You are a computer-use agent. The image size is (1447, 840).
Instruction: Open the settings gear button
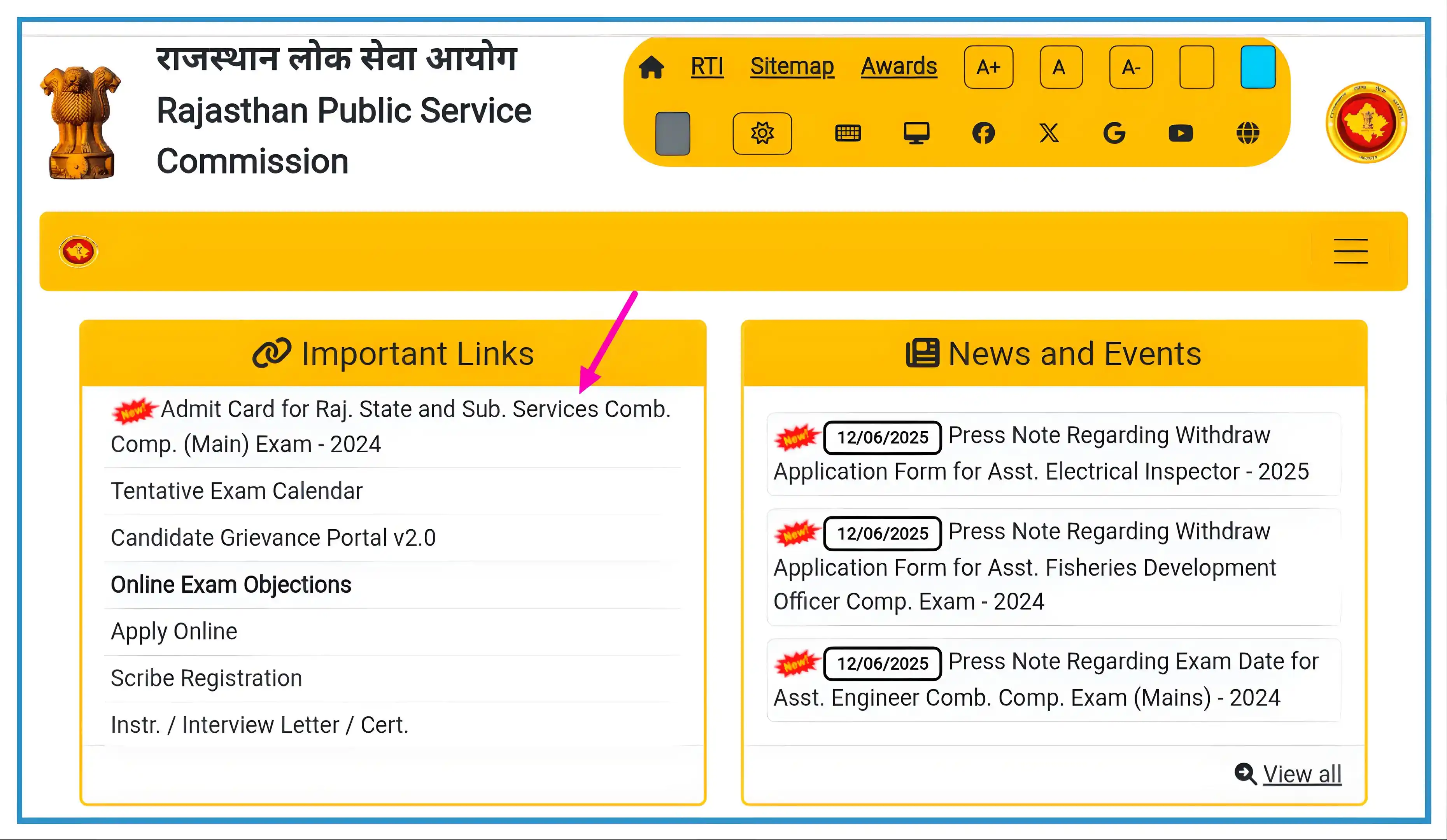[762, 133]
